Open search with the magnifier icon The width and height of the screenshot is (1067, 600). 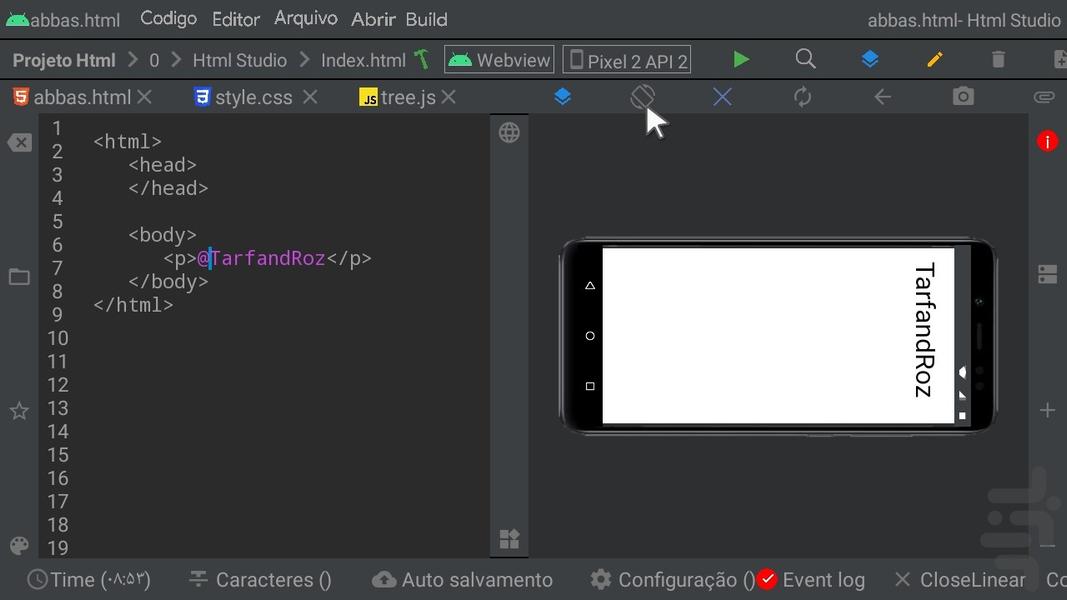pos(805,59)
